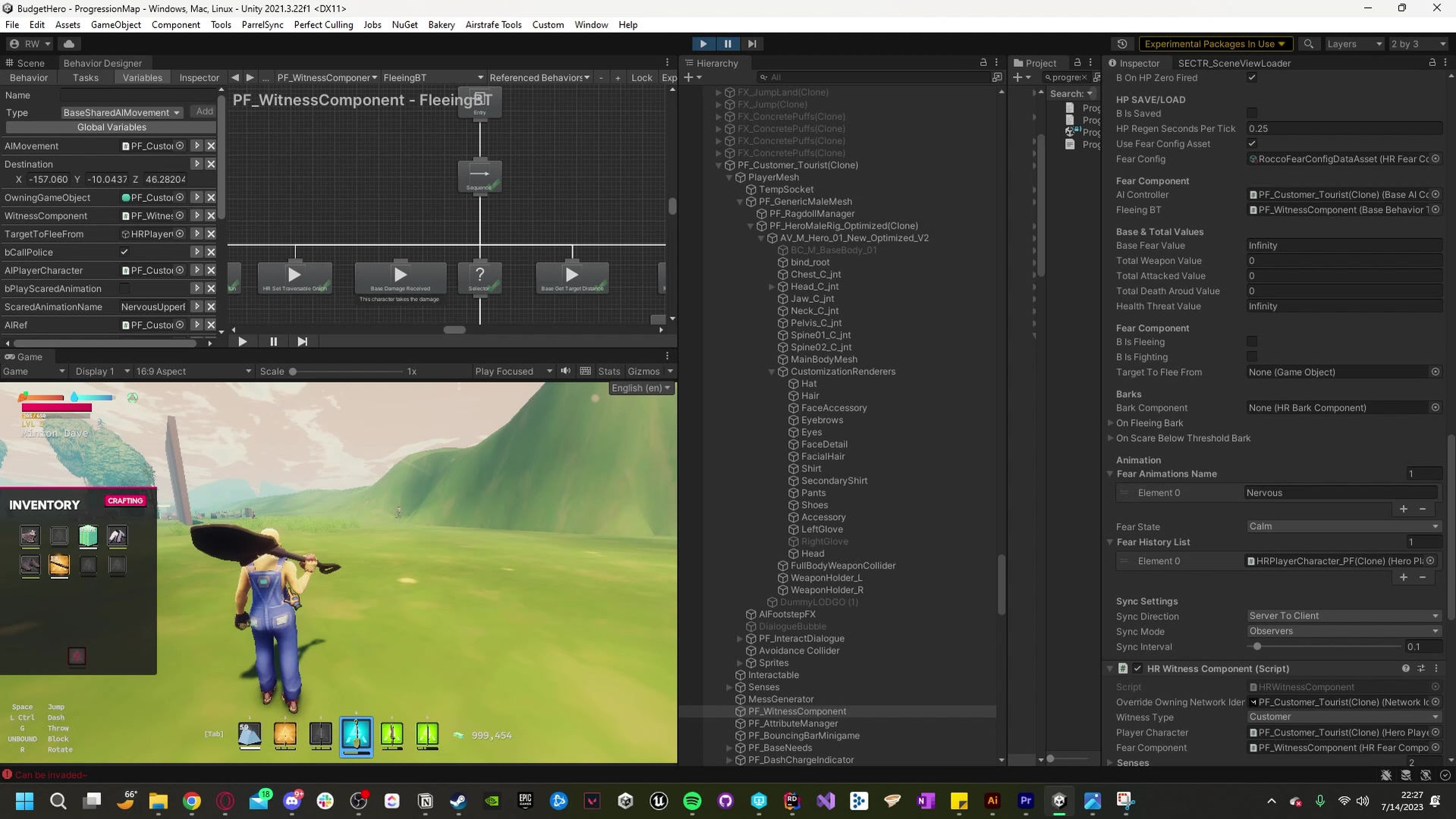
Task: Toggle the Game view mute audio icon
Action: point(565,371)
